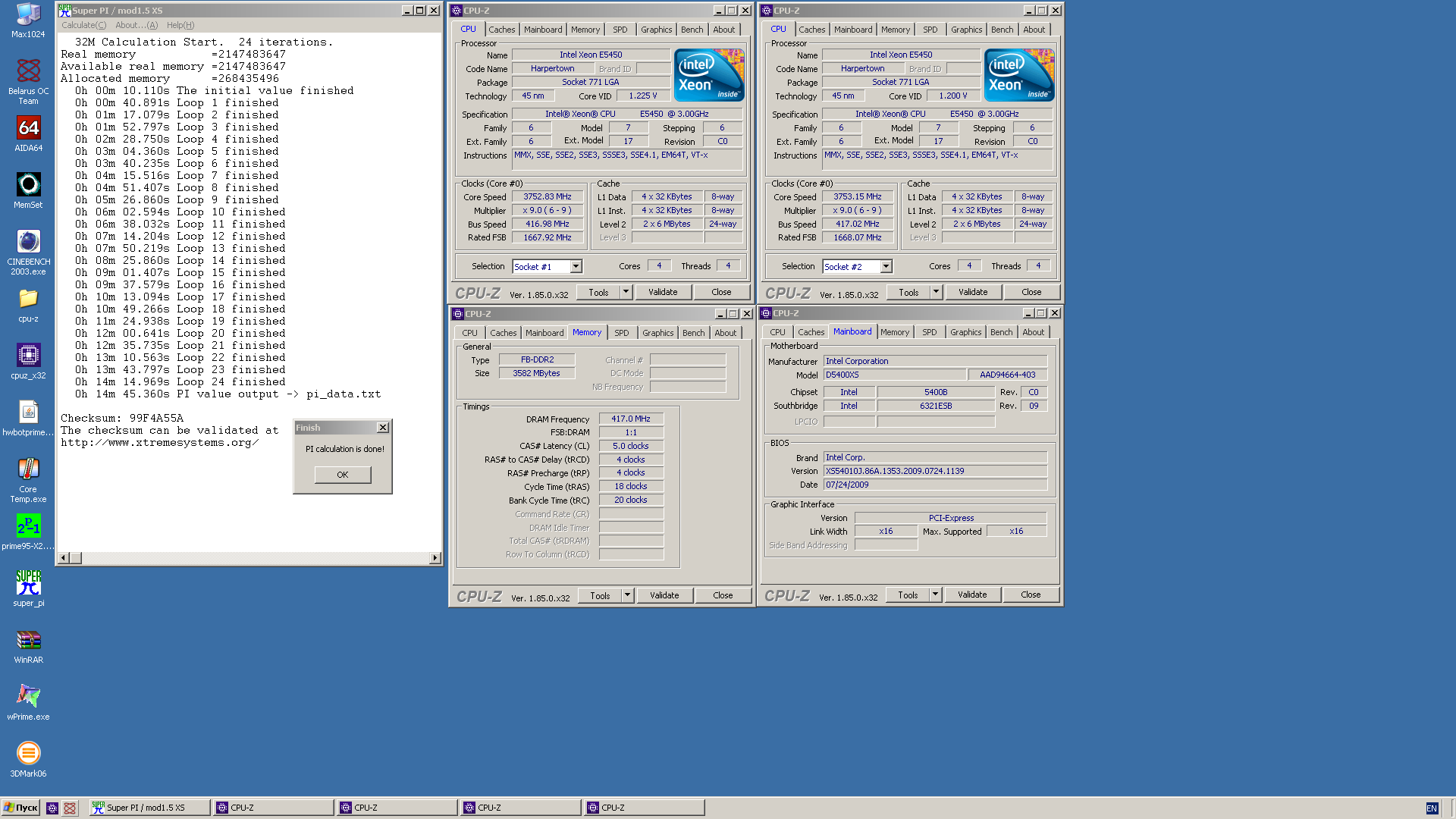Switch to Mainboard tab in Socket #1 window
The width and height of the screenshot is (1456, 819).
(543, 30)
